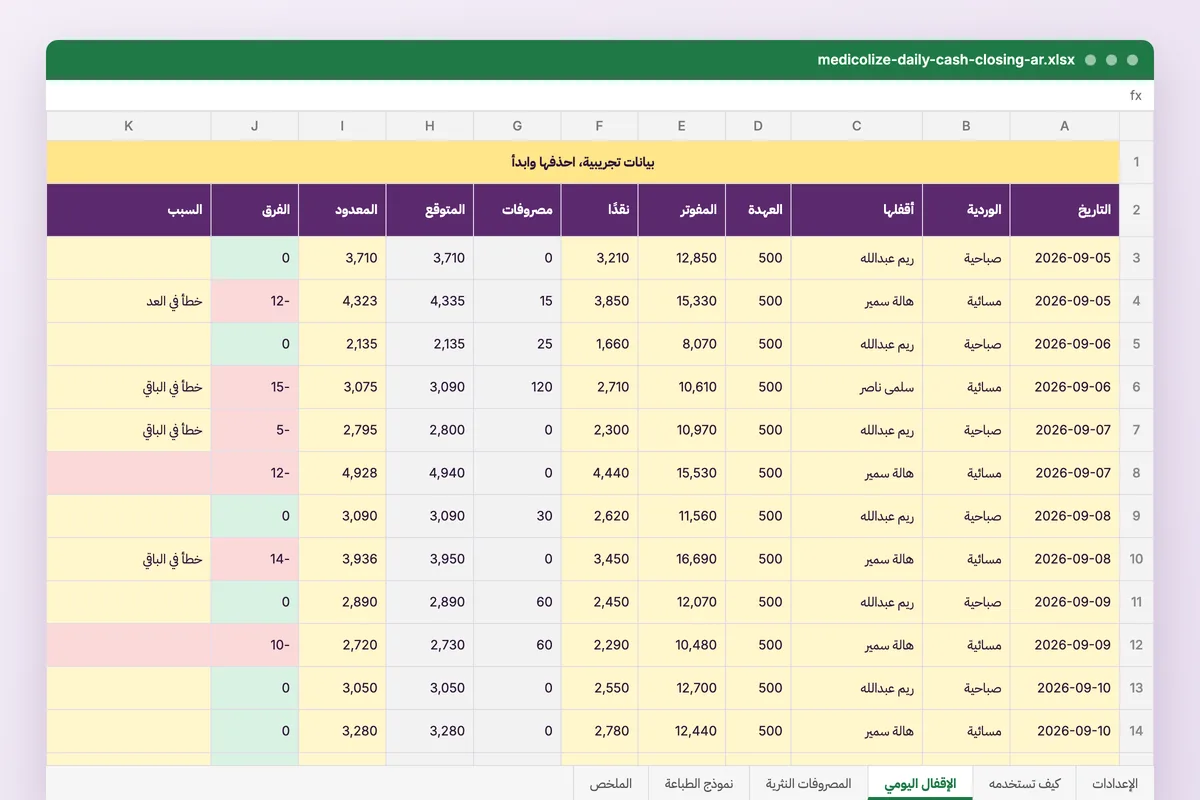The width and height of the screenshot is (1200, 800).
Task: Select invoiced cell showing 11,560
Action: (x=681, y=516)
